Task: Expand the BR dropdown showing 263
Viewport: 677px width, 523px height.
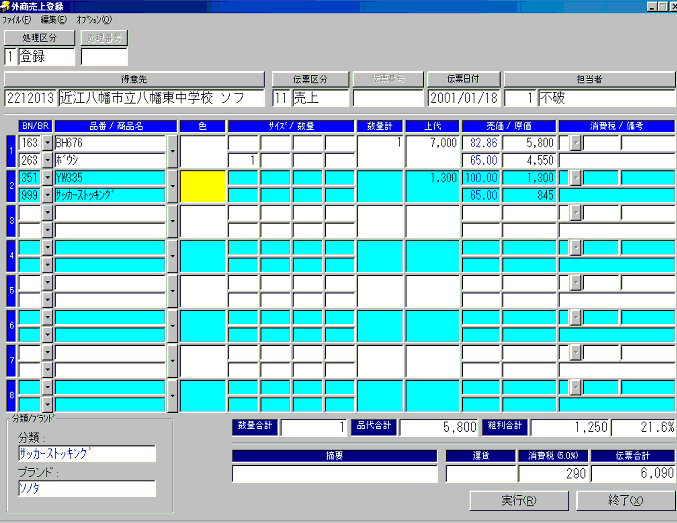Action: 47,160
